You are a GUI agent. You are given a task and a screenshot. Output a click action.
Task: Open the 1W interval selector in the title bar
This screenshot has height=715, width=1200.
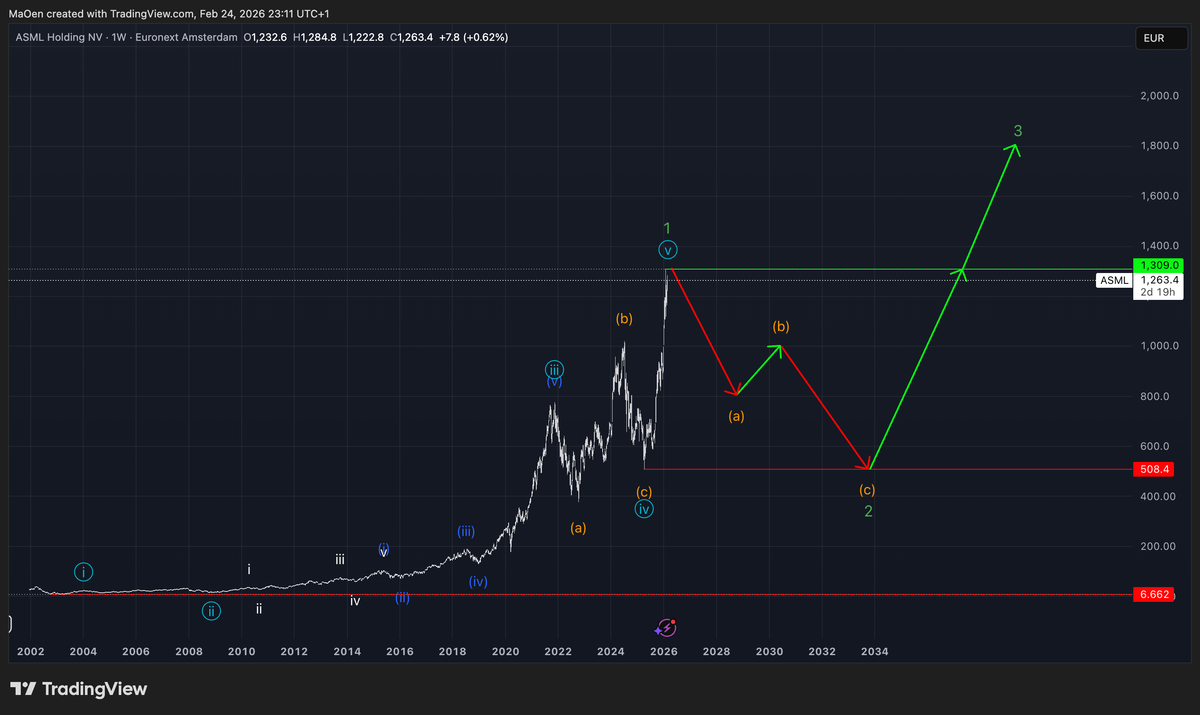(x=117, y=36)
